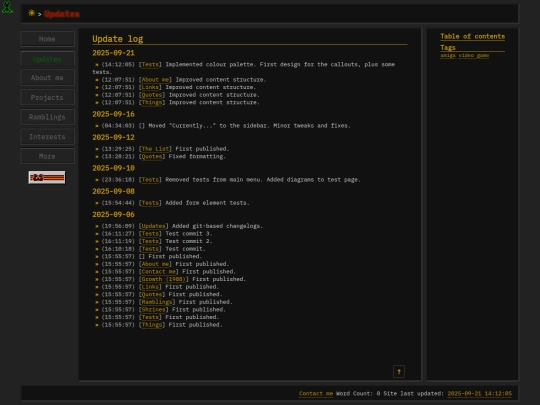Open Links link in the 12:07:51 entry
540x405 pixels.
click(150, 87)
